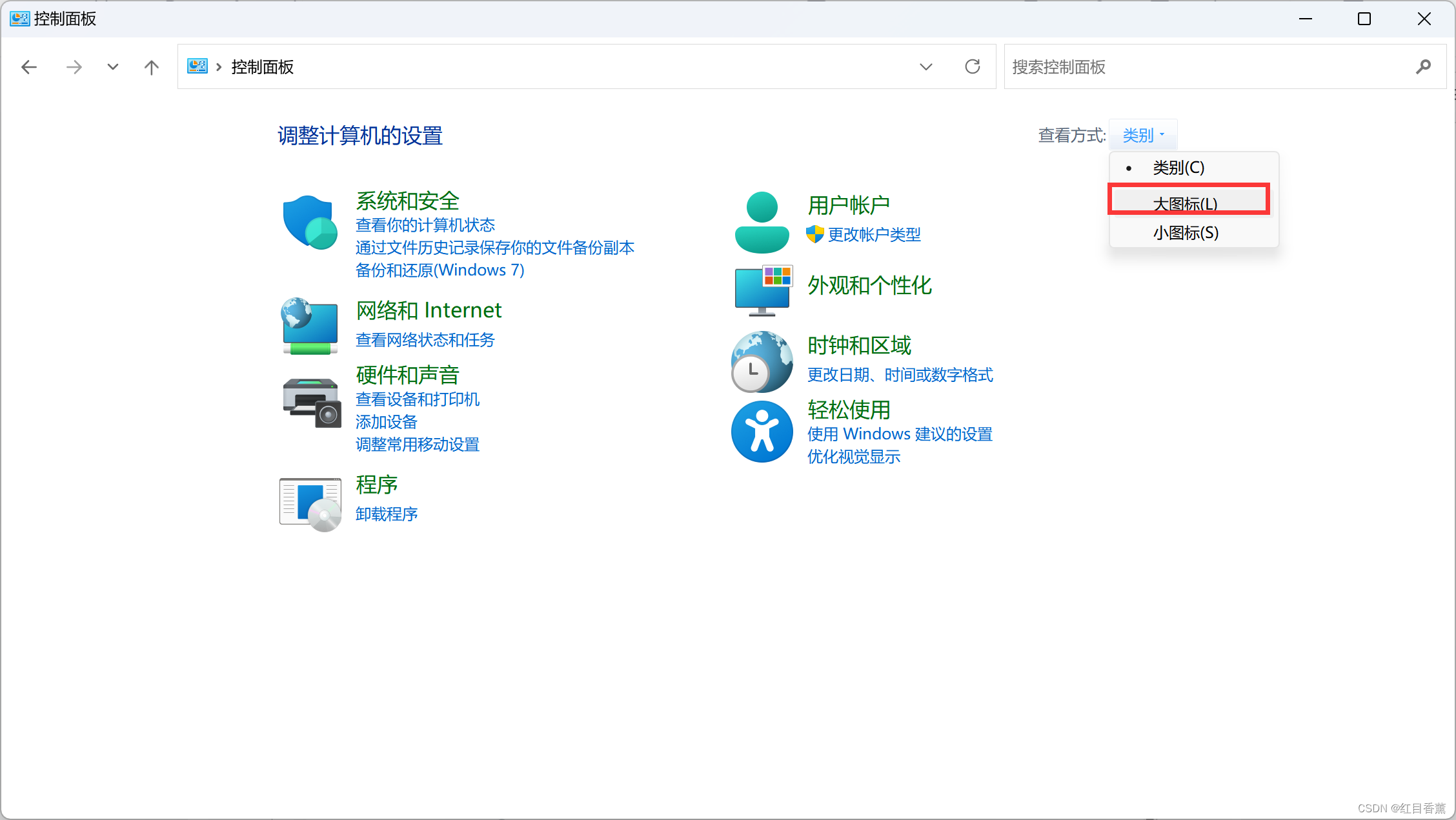Click the search magnifier icon
1456x820 pixels.
[x=1423, y=66]
